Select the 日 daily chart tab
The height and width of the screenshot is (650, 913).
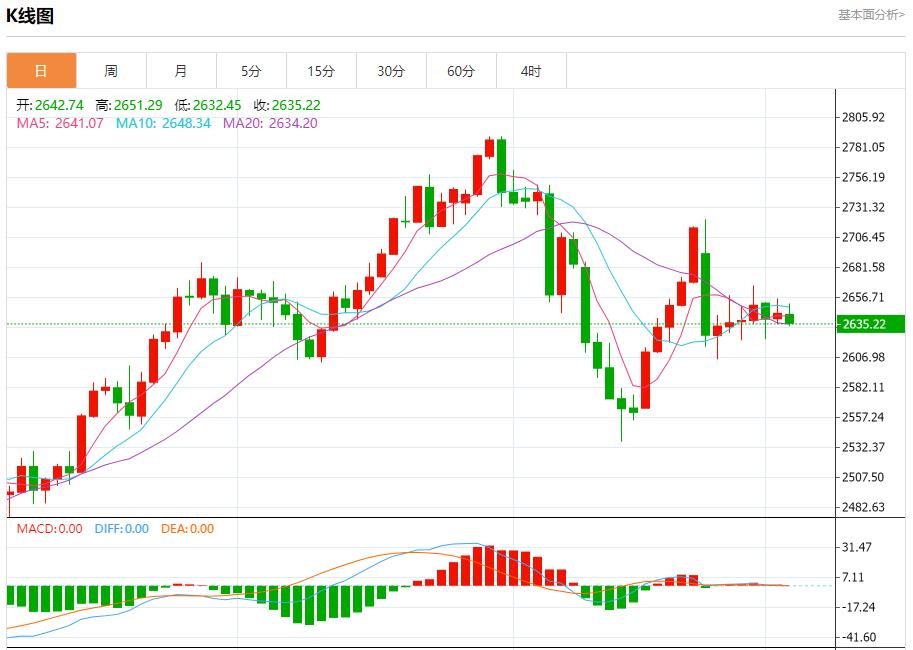coord(41,71)
